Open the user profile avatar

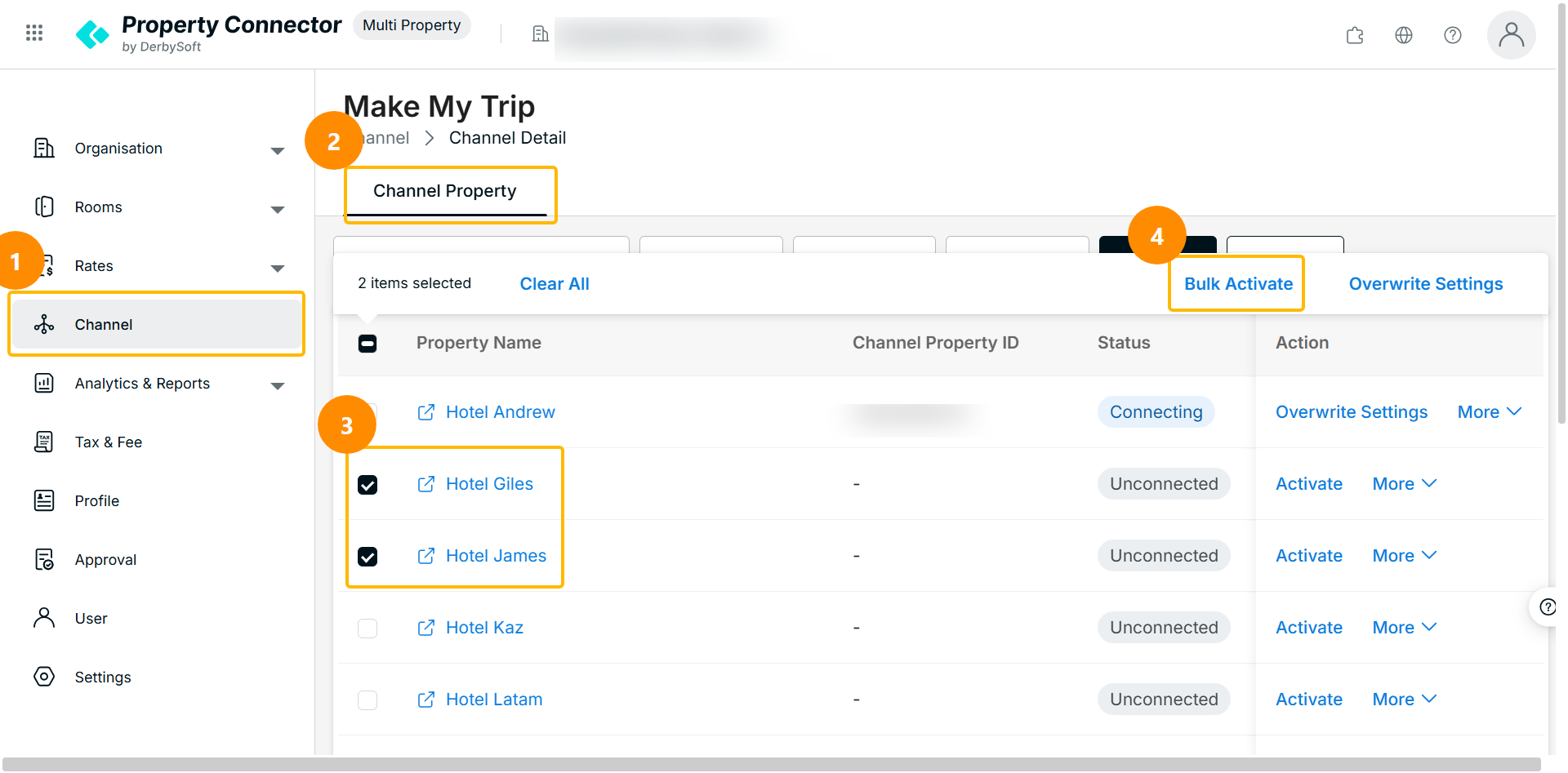click(1512, 35)
